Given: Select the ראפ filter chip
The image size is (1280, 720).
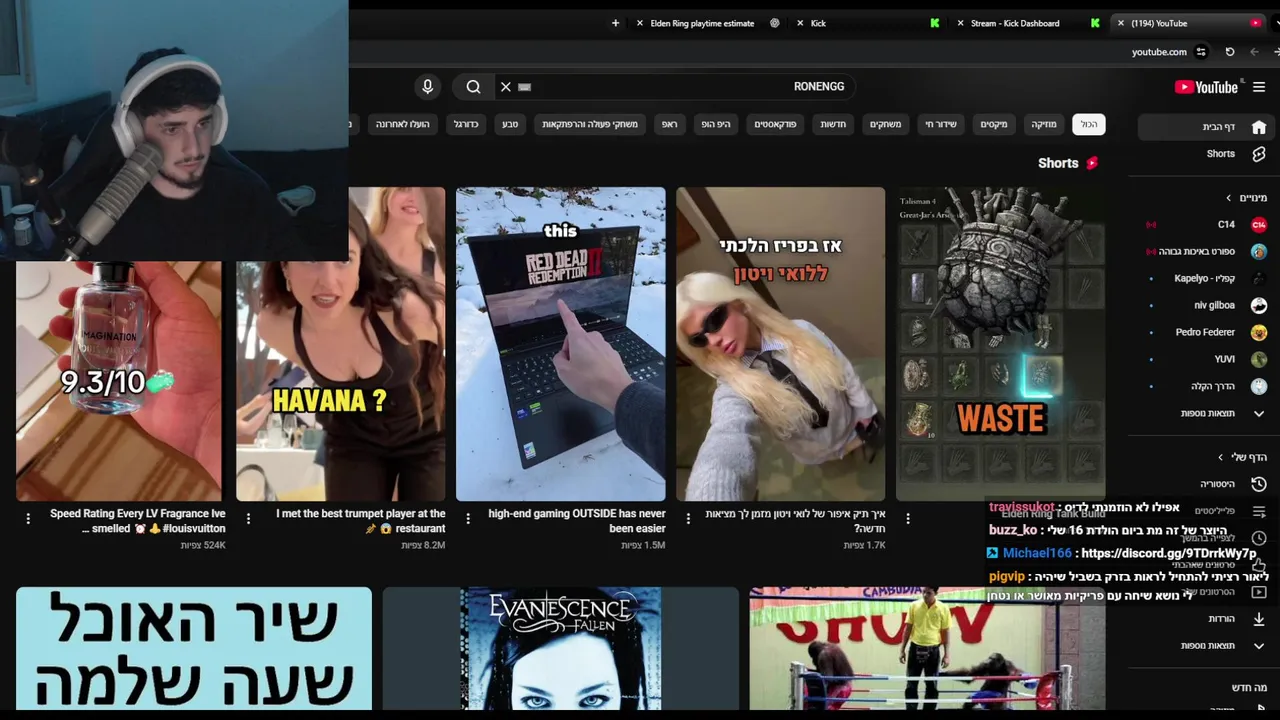Looking at the screenshot, I should click(x=670, y=124).
